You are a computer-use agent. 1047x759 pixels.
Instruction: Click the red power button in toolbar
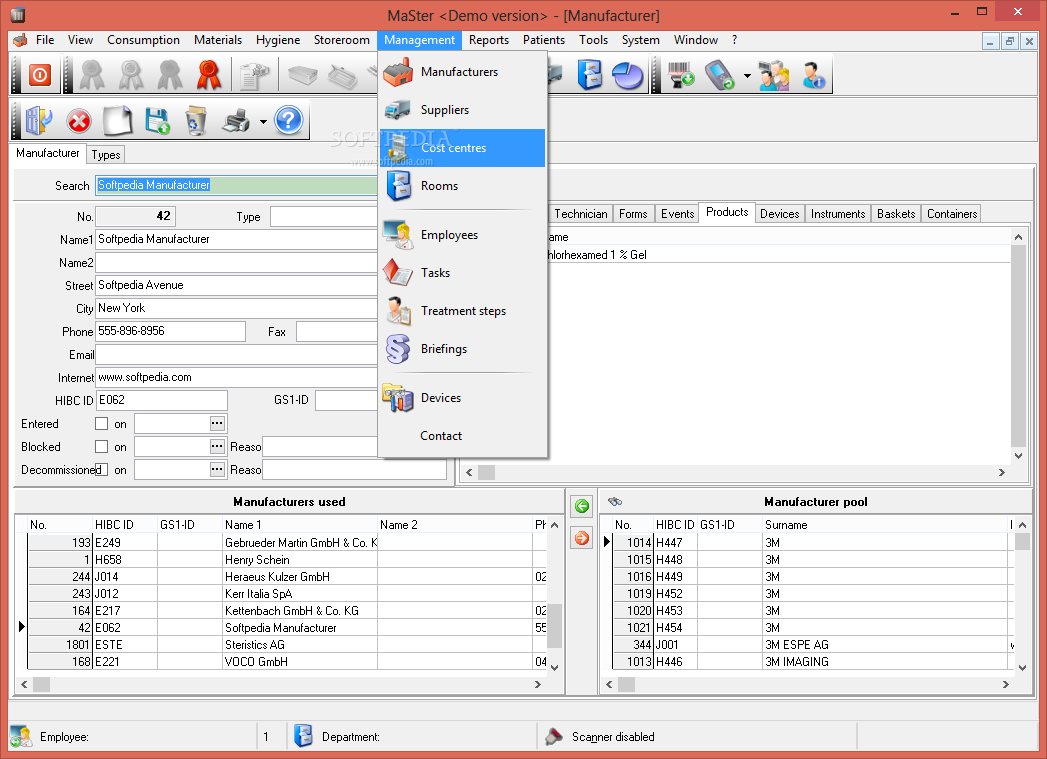point(39,75)
